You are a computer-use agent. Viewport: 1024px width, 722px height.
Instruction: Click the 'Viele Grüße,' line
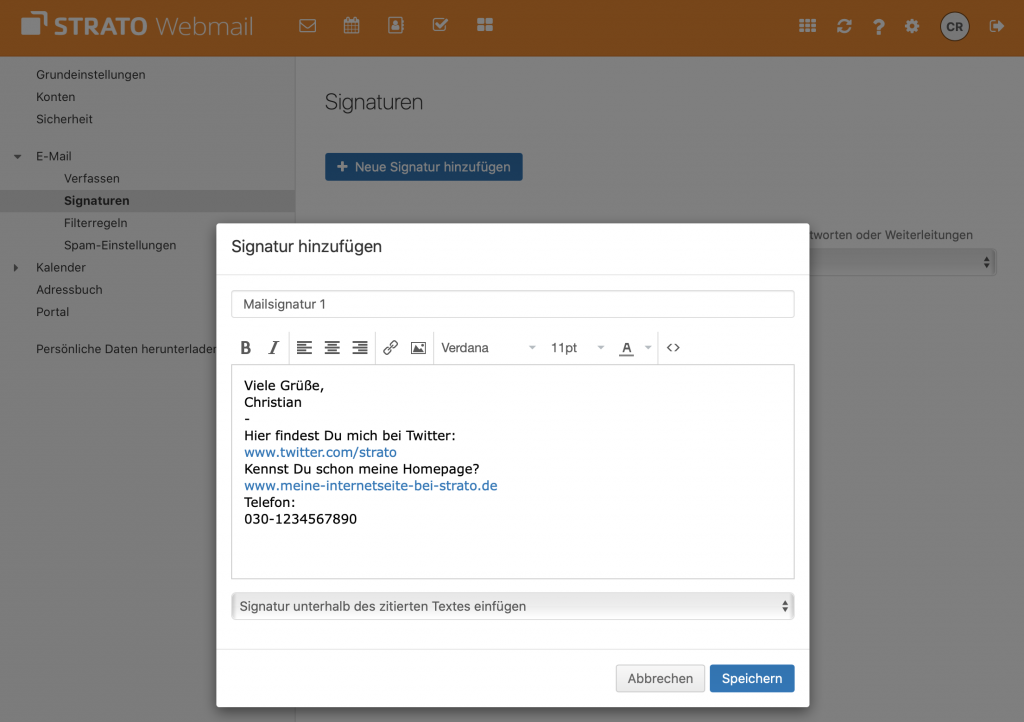[284, 386]
